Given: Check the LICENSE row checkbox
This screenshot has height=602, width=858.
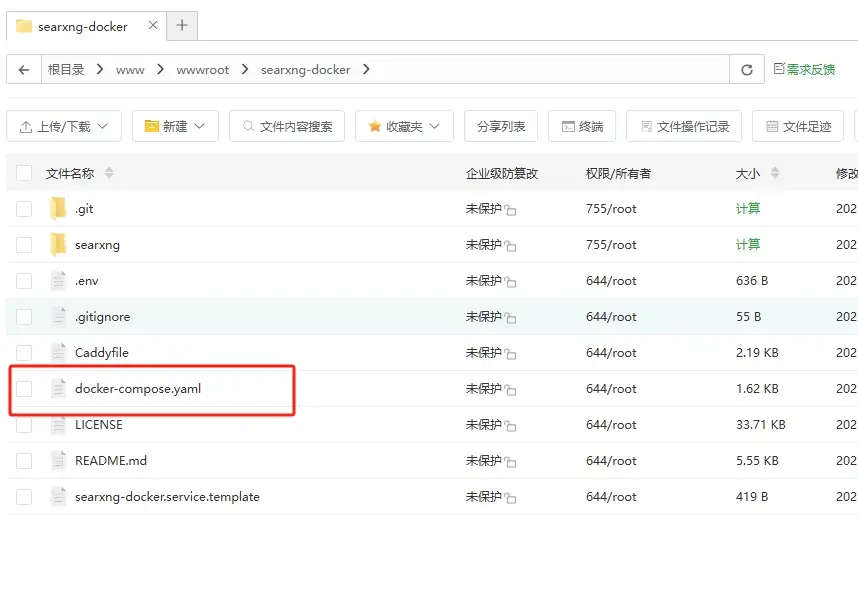Looking at the screenshot, I should click(x=23, y=424).
